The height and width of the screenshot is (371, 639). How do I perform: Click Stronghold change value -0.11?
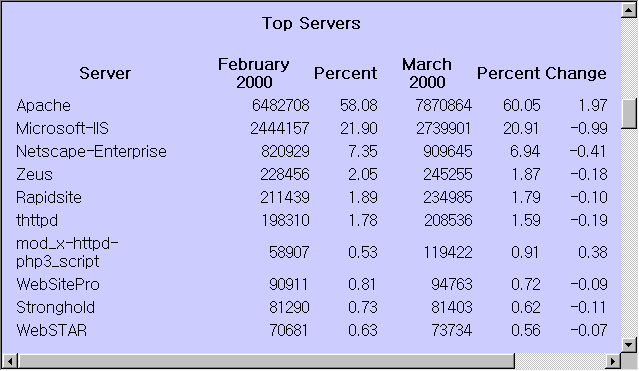588,307
